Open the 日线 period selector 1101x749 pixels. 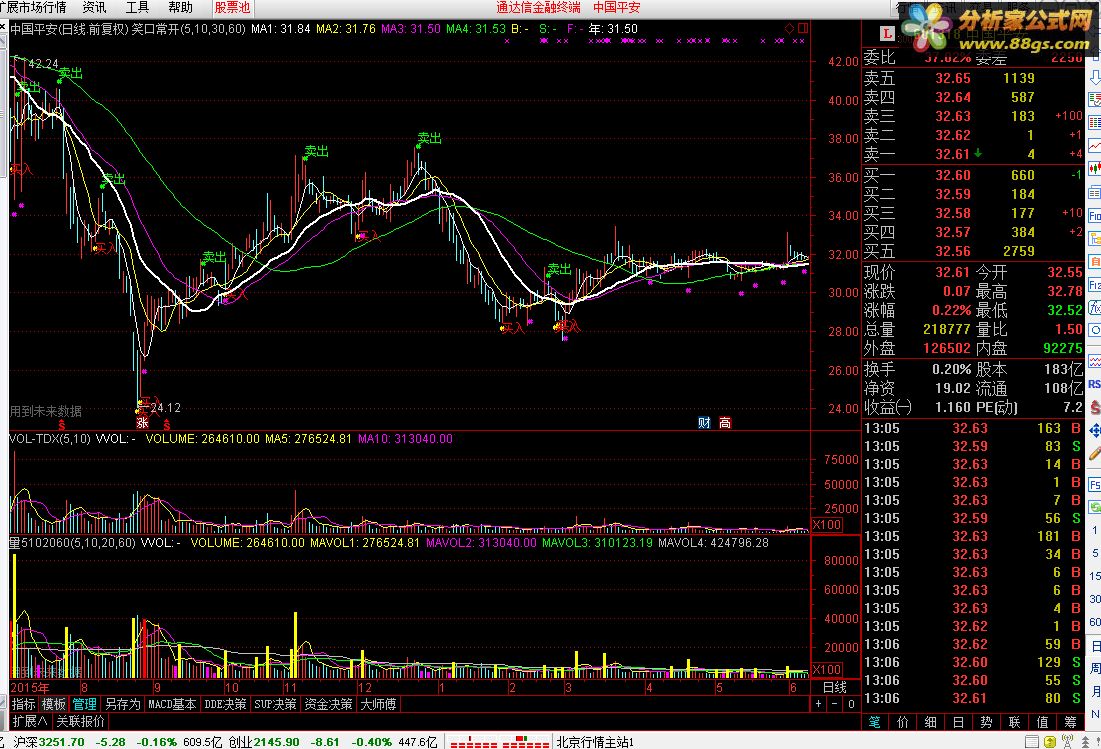tap(835, 687)
